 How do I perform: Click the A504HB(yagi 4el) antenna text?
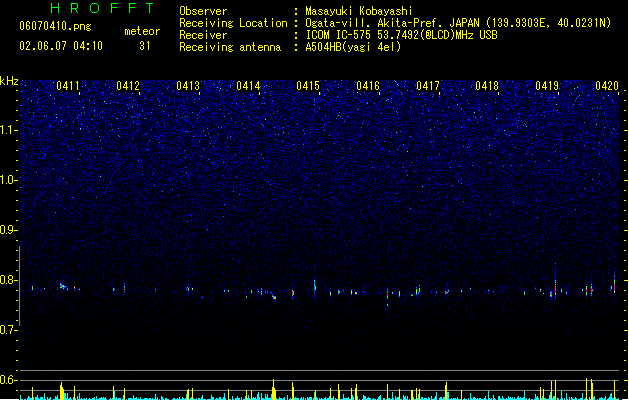coord(353,47)
